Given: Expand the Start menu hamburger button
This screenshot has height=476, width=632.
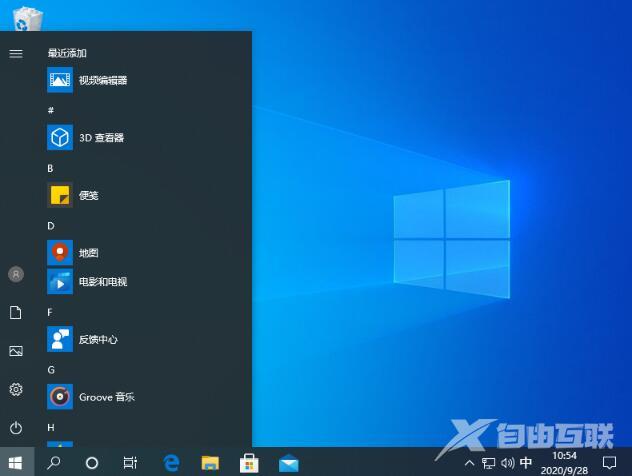Looking at the screenshot, I should click(16, 54).
